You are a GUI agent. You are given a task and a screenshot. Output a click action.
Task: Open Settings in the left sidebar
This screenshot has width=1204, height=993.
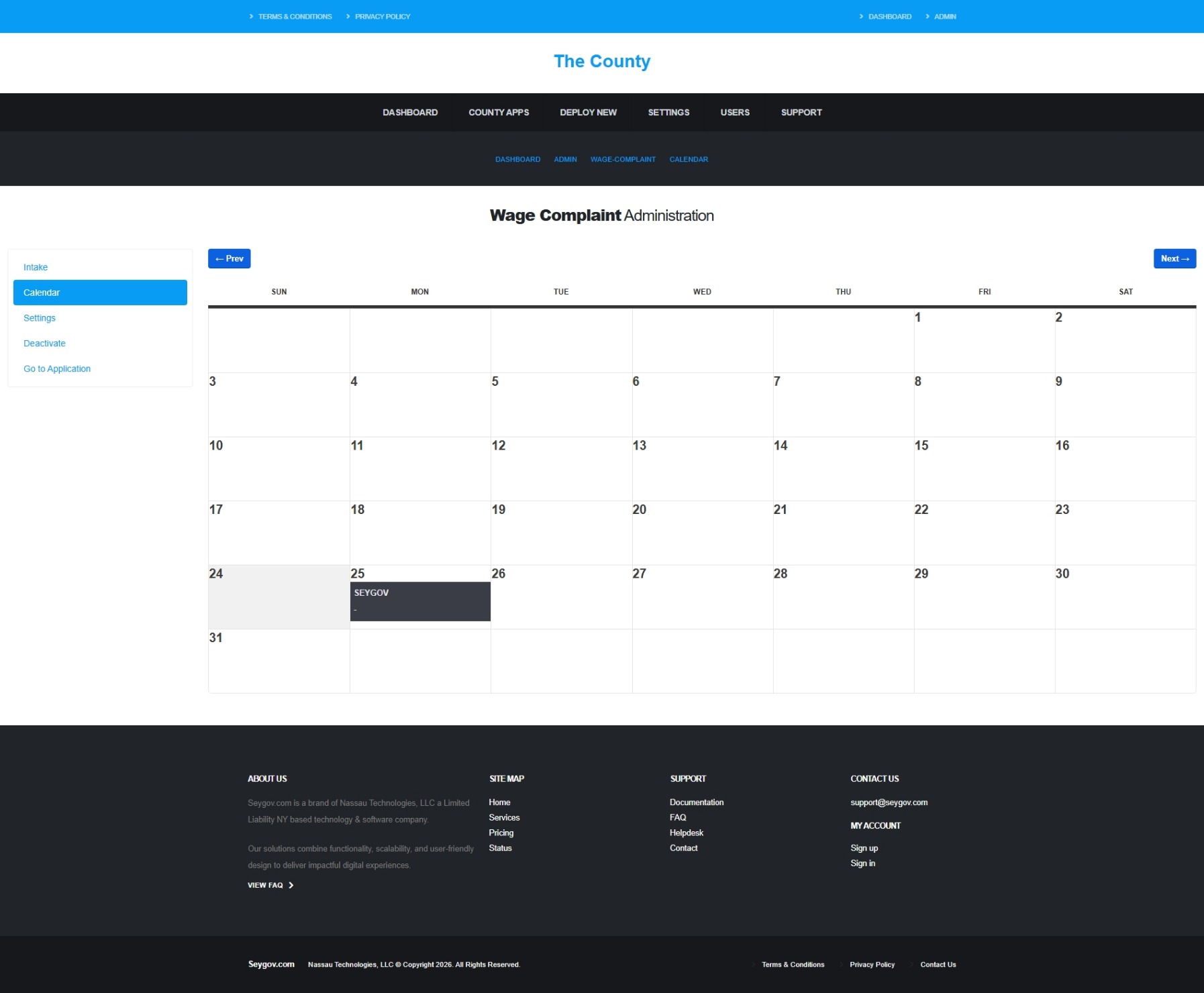point(40,318)
